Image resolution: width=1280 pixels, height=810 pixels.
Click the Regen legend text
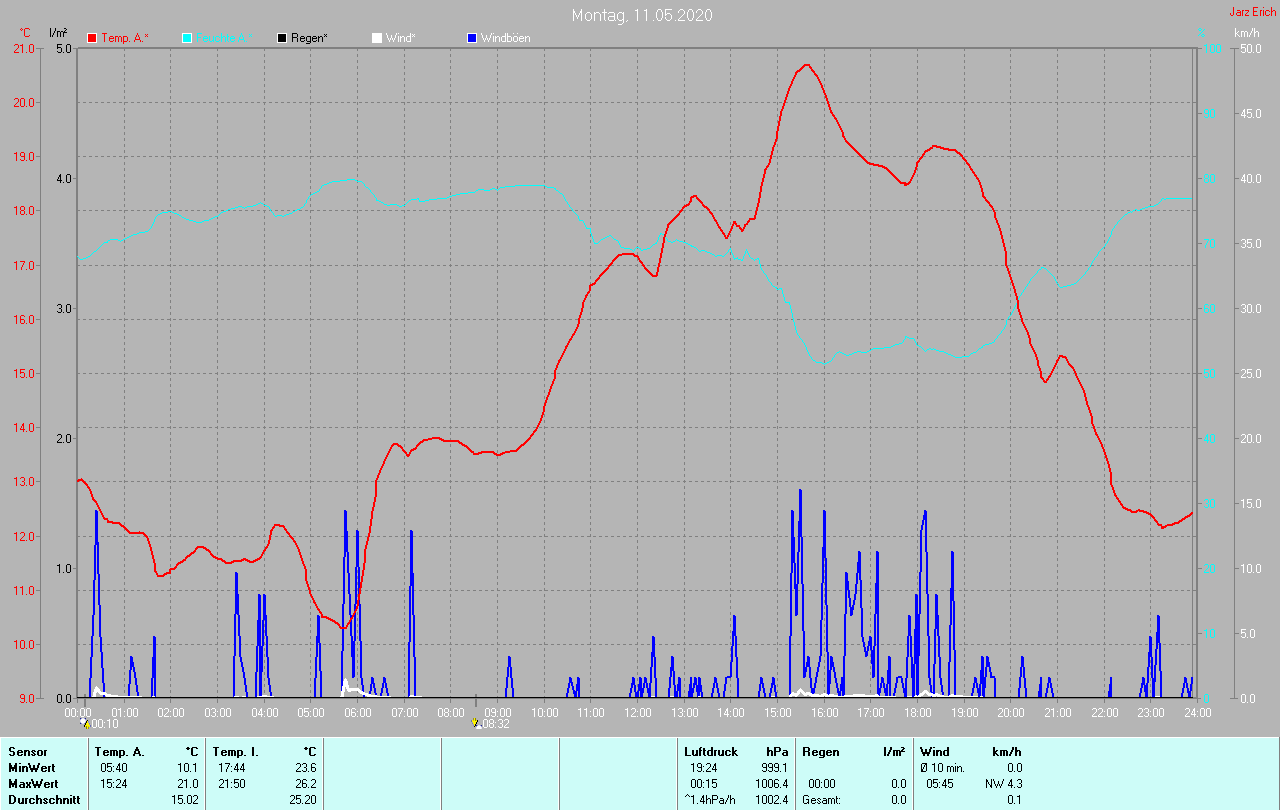310,38
